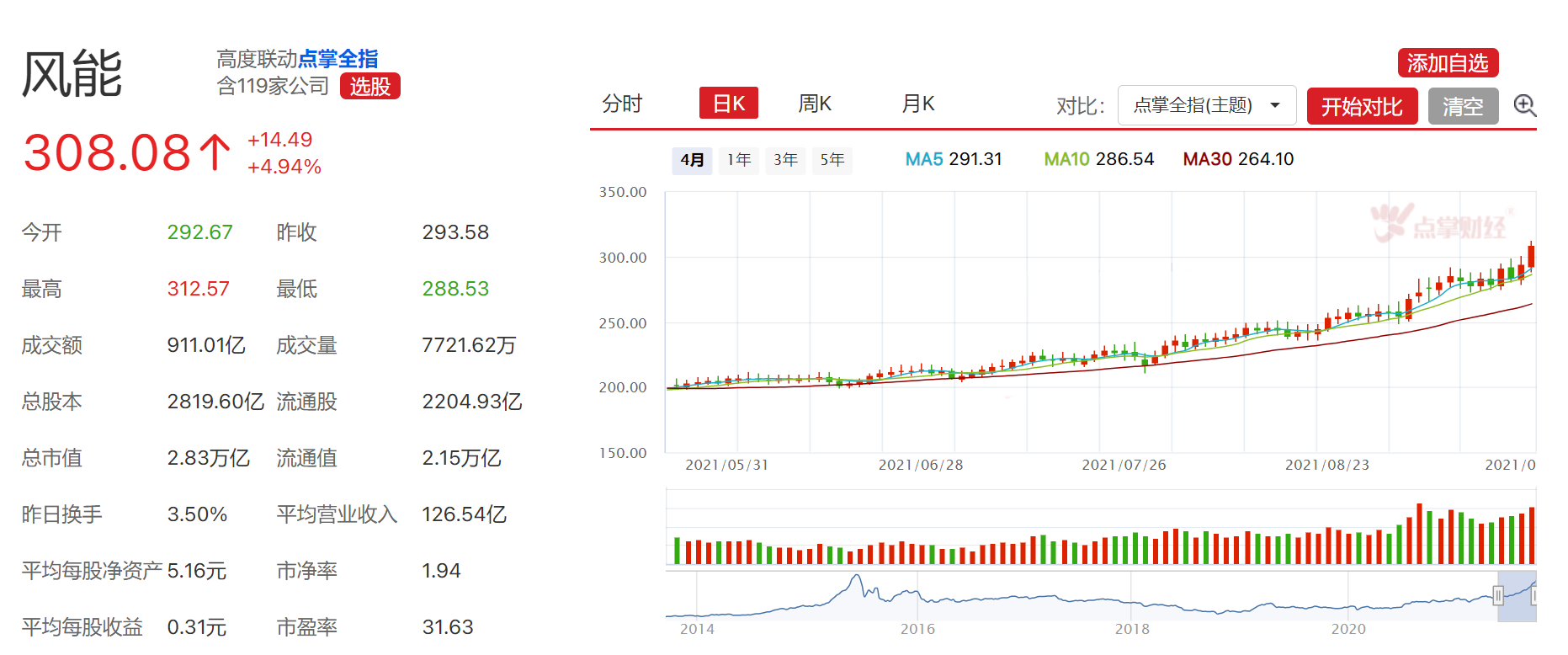This screenshot has width=1568, height=655.
Task: Click the MA10 286.54 indicator label
Action: click(1099, 159)
